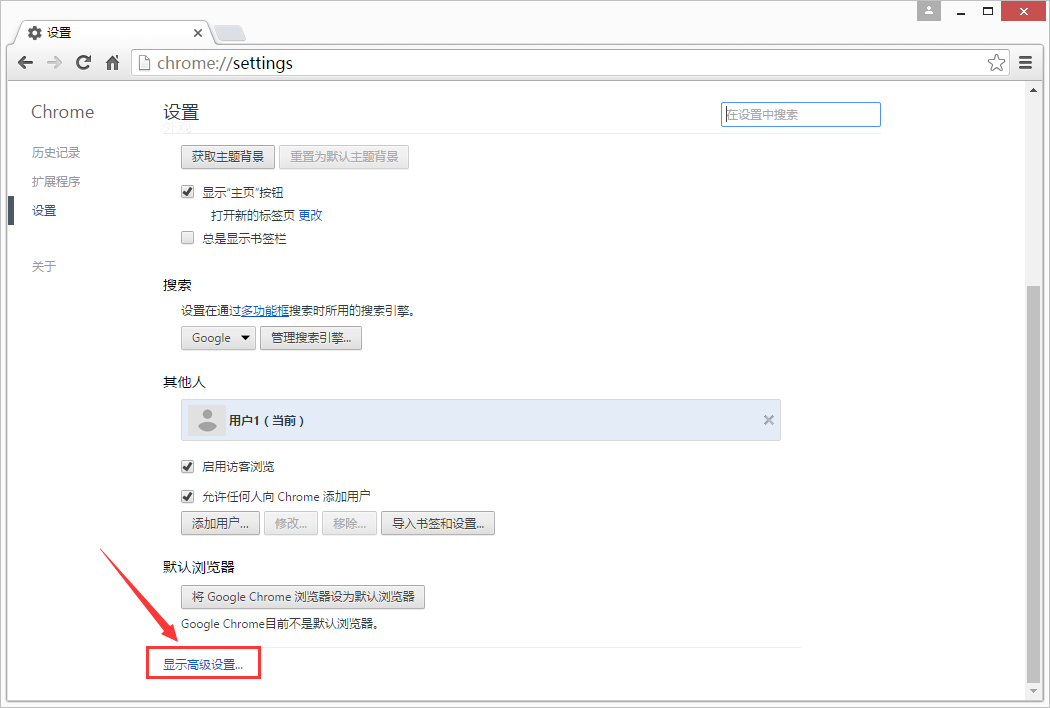Click the 用户1 avatar icon
This screenshot has height=708, width=1050.
(207, 421)
